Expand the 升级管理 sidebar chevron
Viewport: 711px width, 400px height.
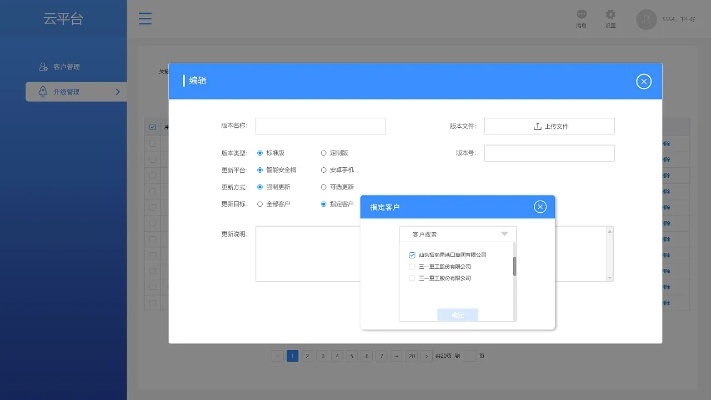tap(118, 92)
